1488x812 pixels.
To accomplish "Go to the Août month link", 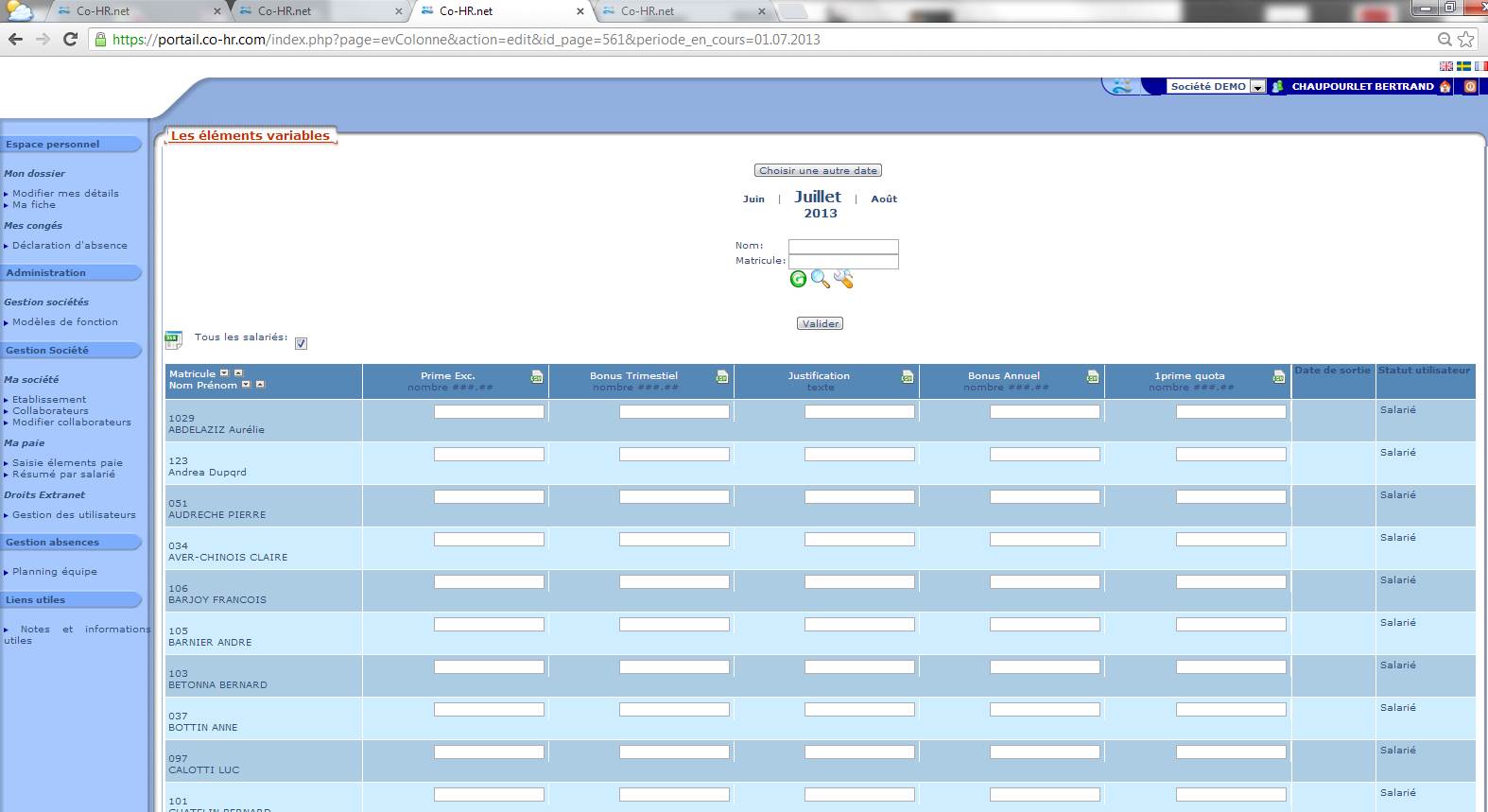I will tap(884, 199).
